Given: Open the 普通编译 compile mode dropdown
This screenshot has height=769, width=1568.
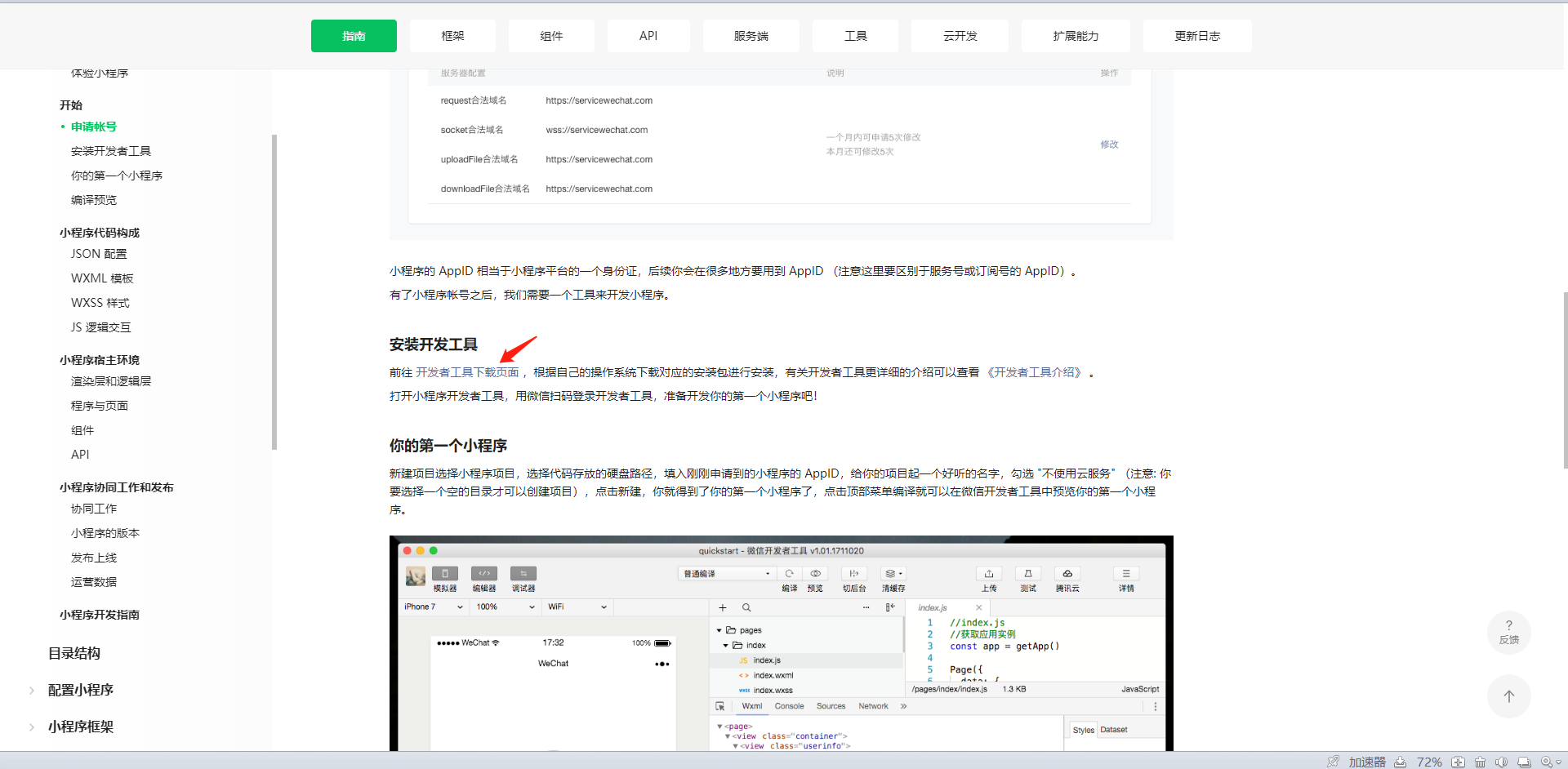Looking at the screenshot, I should (x=725, y=573).
